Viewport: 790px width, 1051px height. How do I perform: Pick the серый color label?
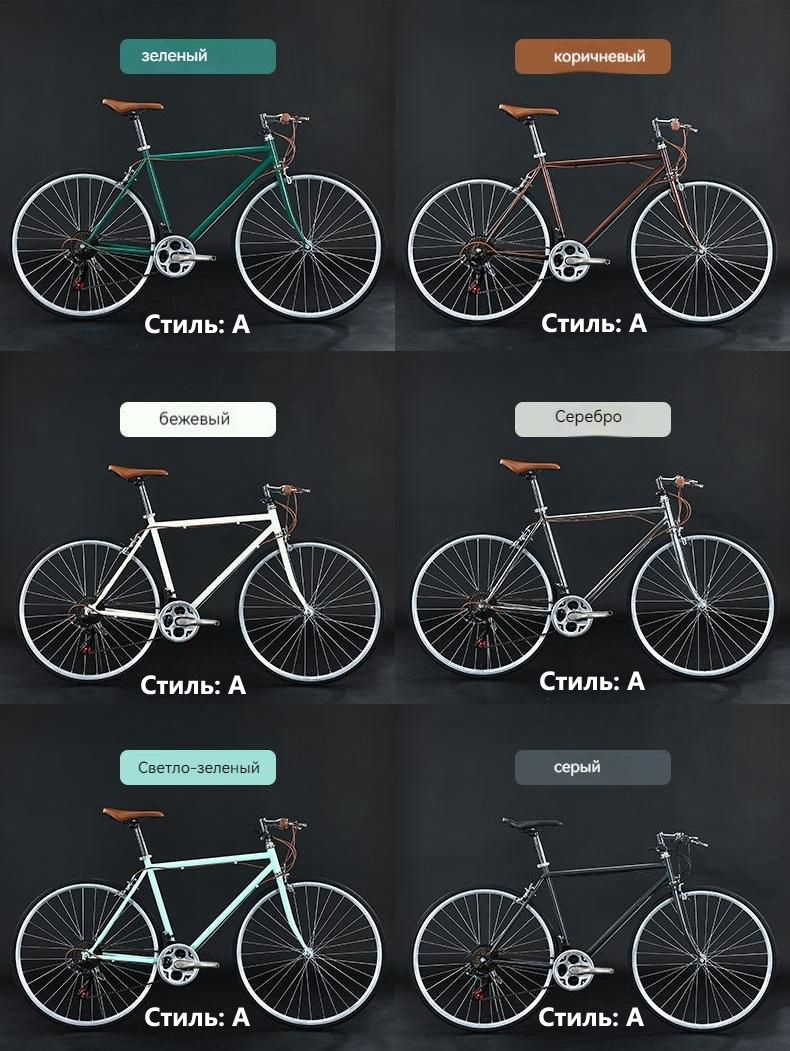tap(592, 767)
